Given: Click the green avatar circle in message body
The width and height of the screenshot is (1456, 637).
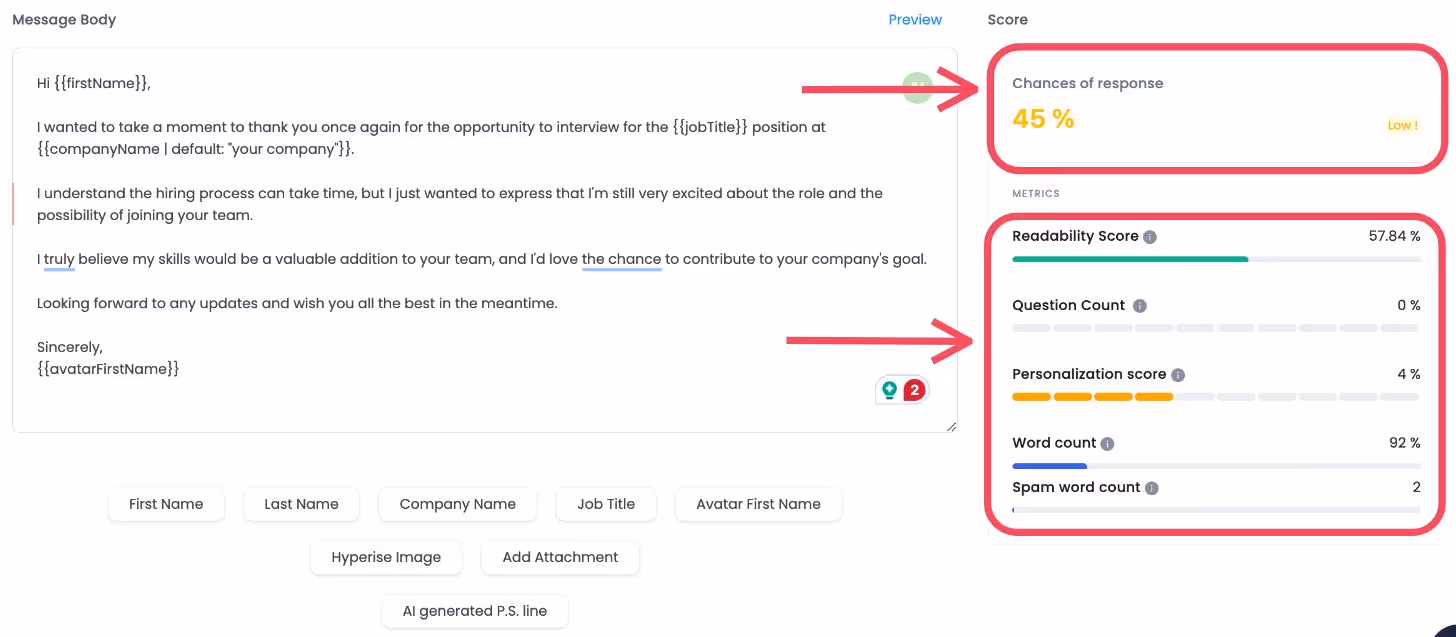Looking at the screenshot, I should point(917,87).
